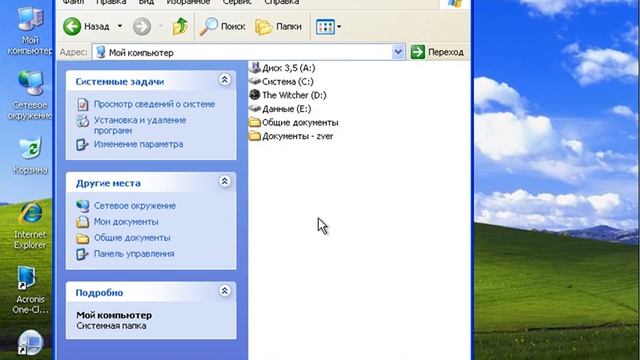Open Просмотр сведений о системе link
This screenshot has height=360, width=640.
pyautogui.click(x=154, y=104)
